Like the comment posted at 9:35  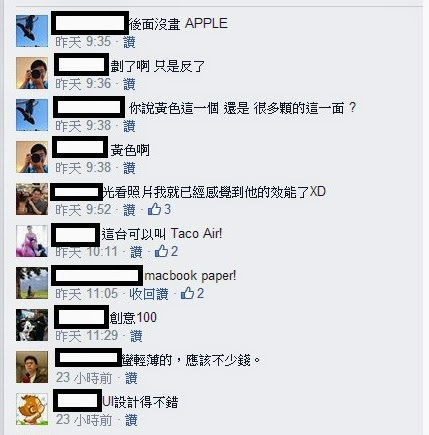coord(129,42)
